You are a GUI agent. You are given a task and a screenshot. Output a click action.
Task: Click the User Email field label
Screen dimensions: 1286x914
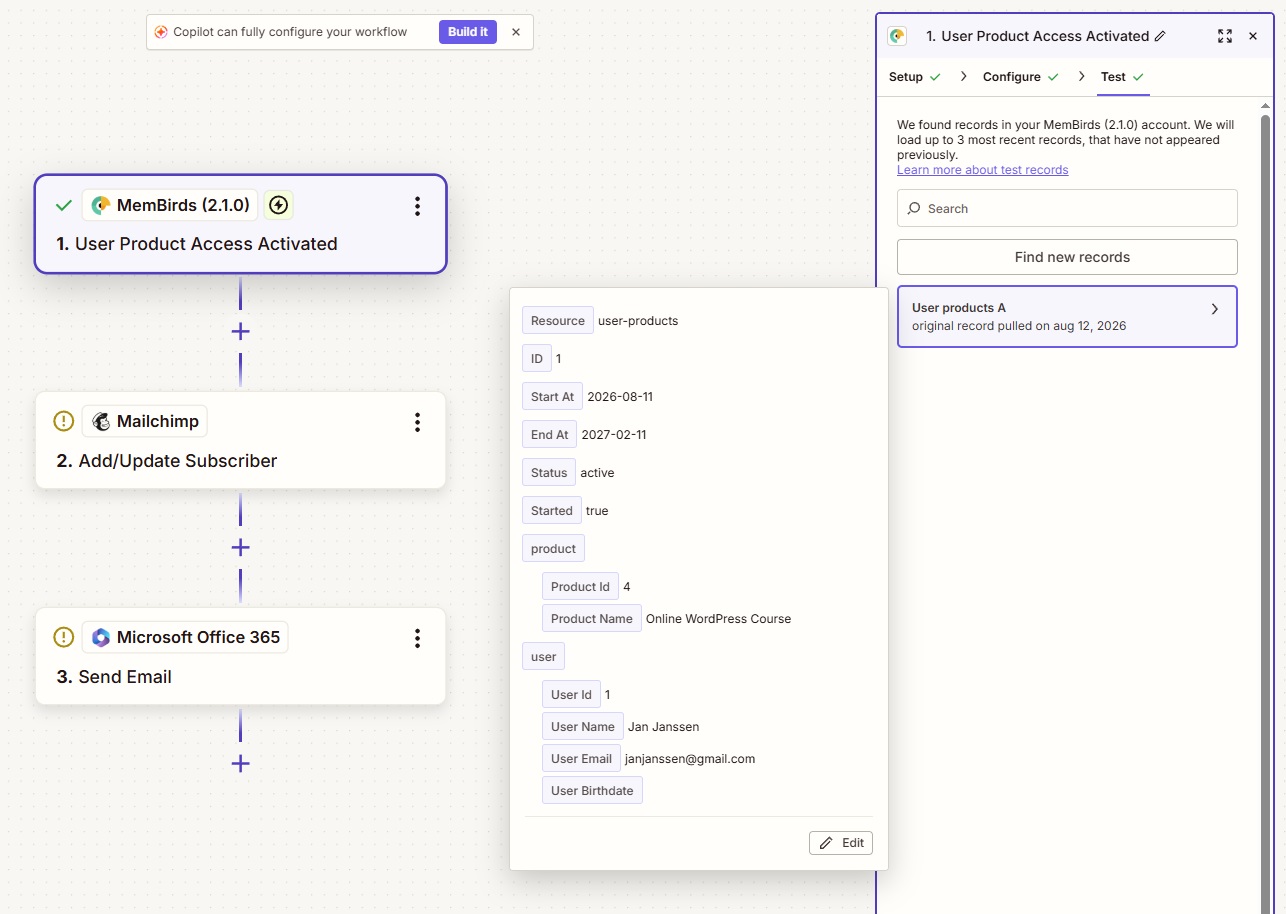pos(581,758)
